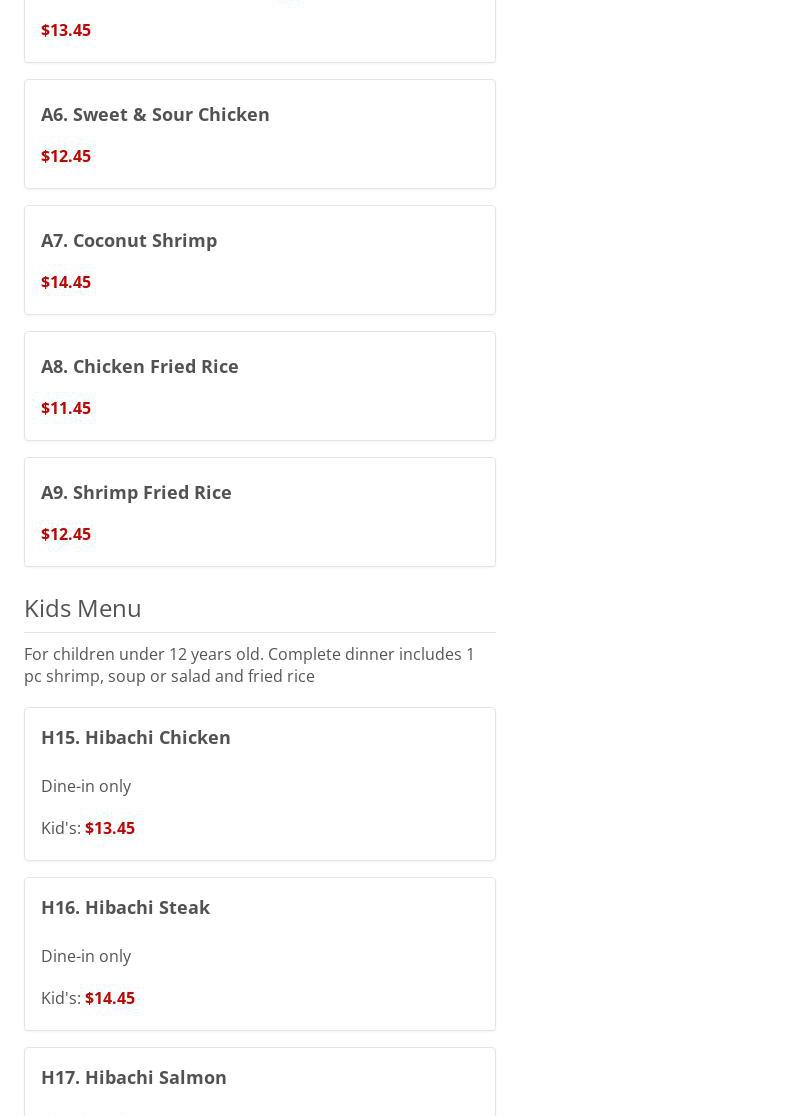Click the $13.45 price in the topmost card
Viewport: 785px width, 1116px height.
tap(66, 30)
